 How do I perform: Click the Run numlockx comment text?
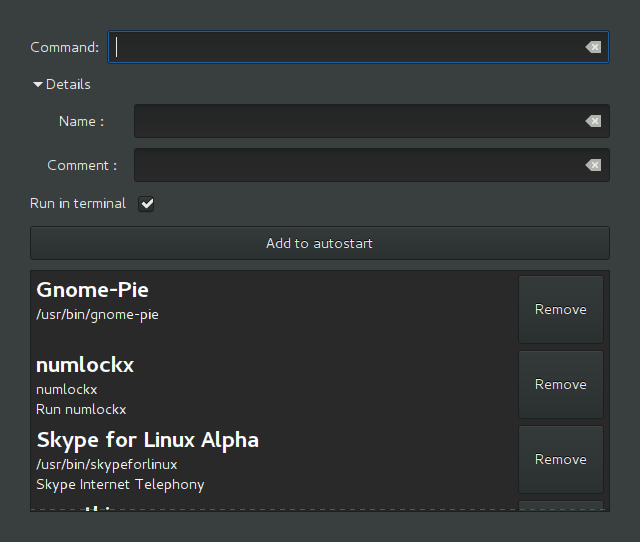pos(81,409)
